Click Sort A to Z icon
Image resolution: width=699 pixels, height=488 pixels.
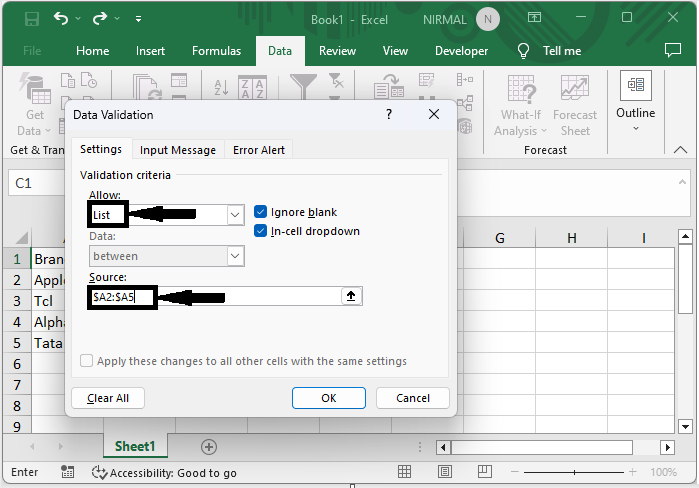click(x=221, y=87)
